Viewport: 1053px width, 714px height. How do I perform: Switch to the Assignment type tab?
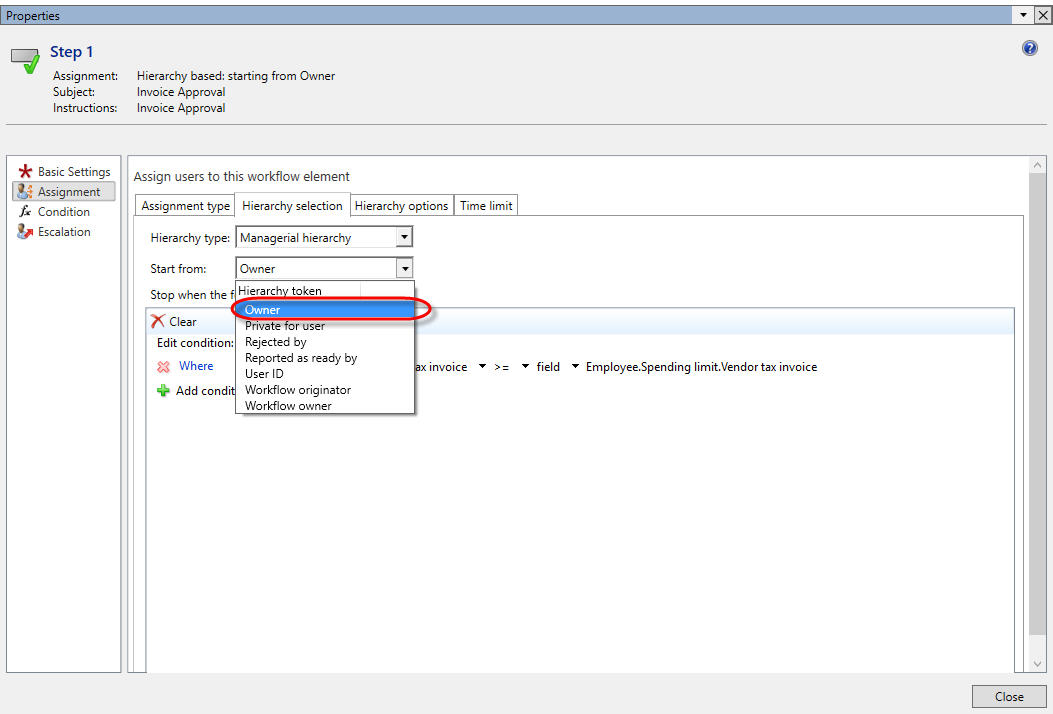[184, 205]
